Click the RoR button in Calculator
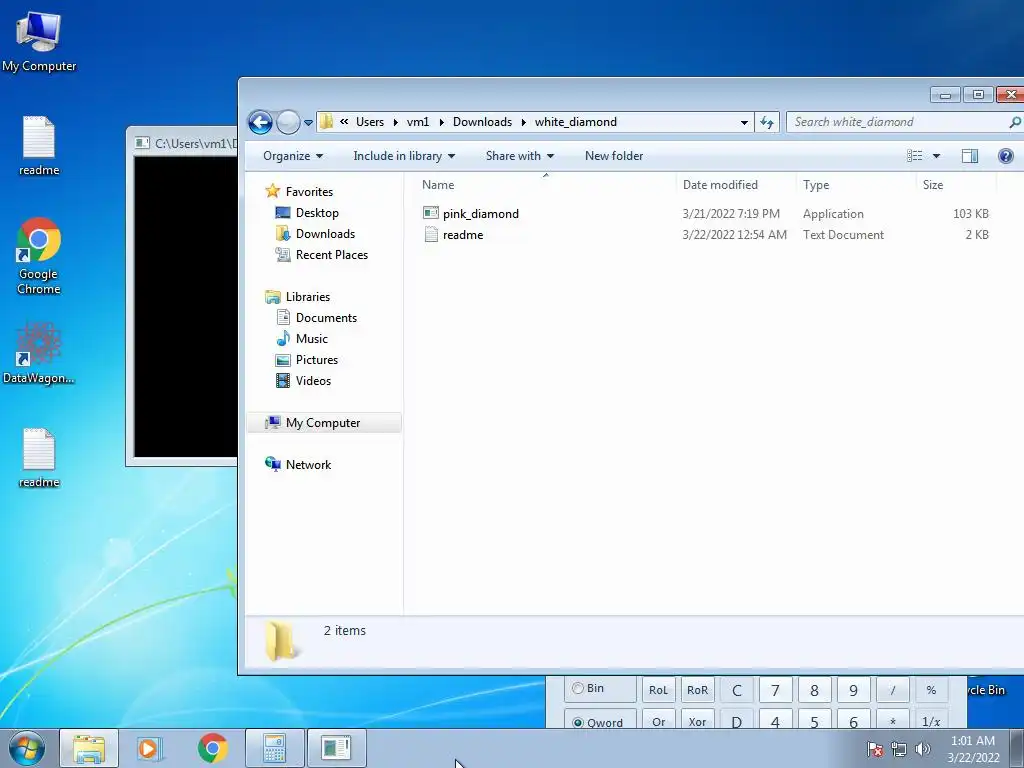This screenshot has height=768, width=1024. (697, 690)
